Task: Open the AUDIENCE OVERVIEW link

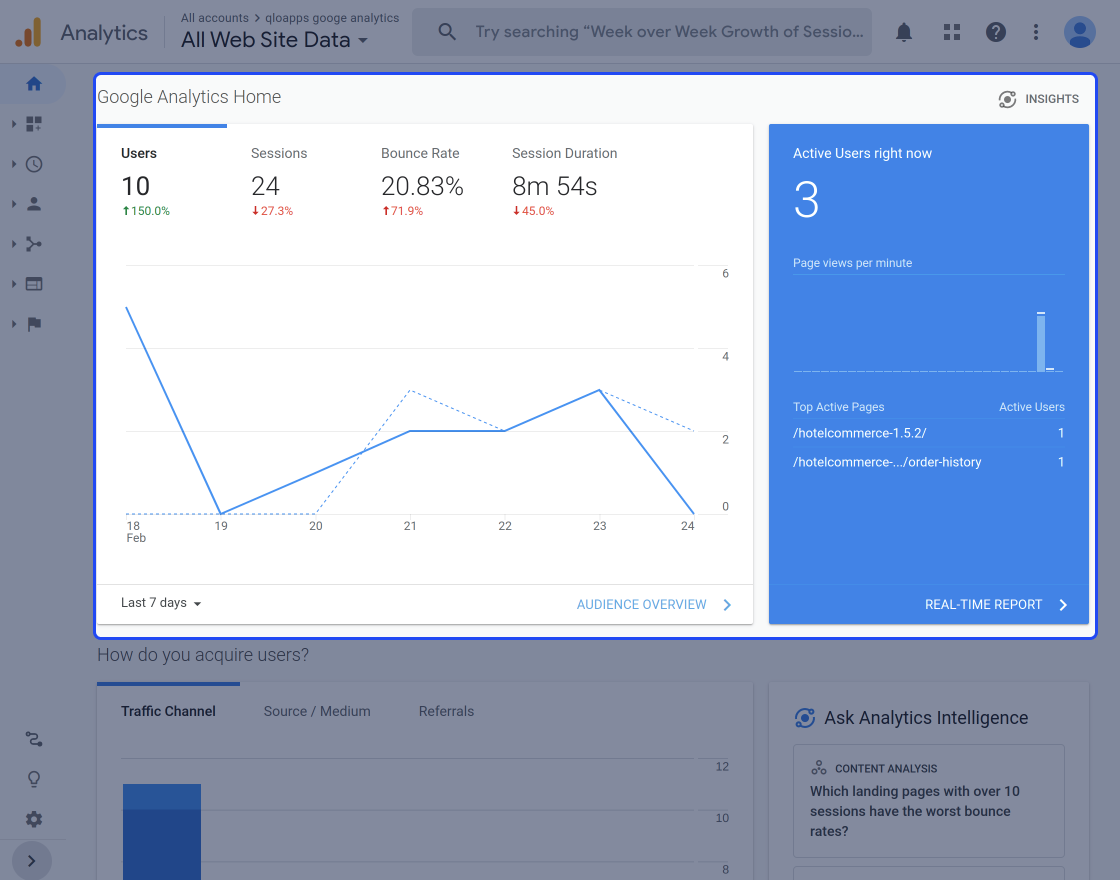Action: click(x=654, y=605)
